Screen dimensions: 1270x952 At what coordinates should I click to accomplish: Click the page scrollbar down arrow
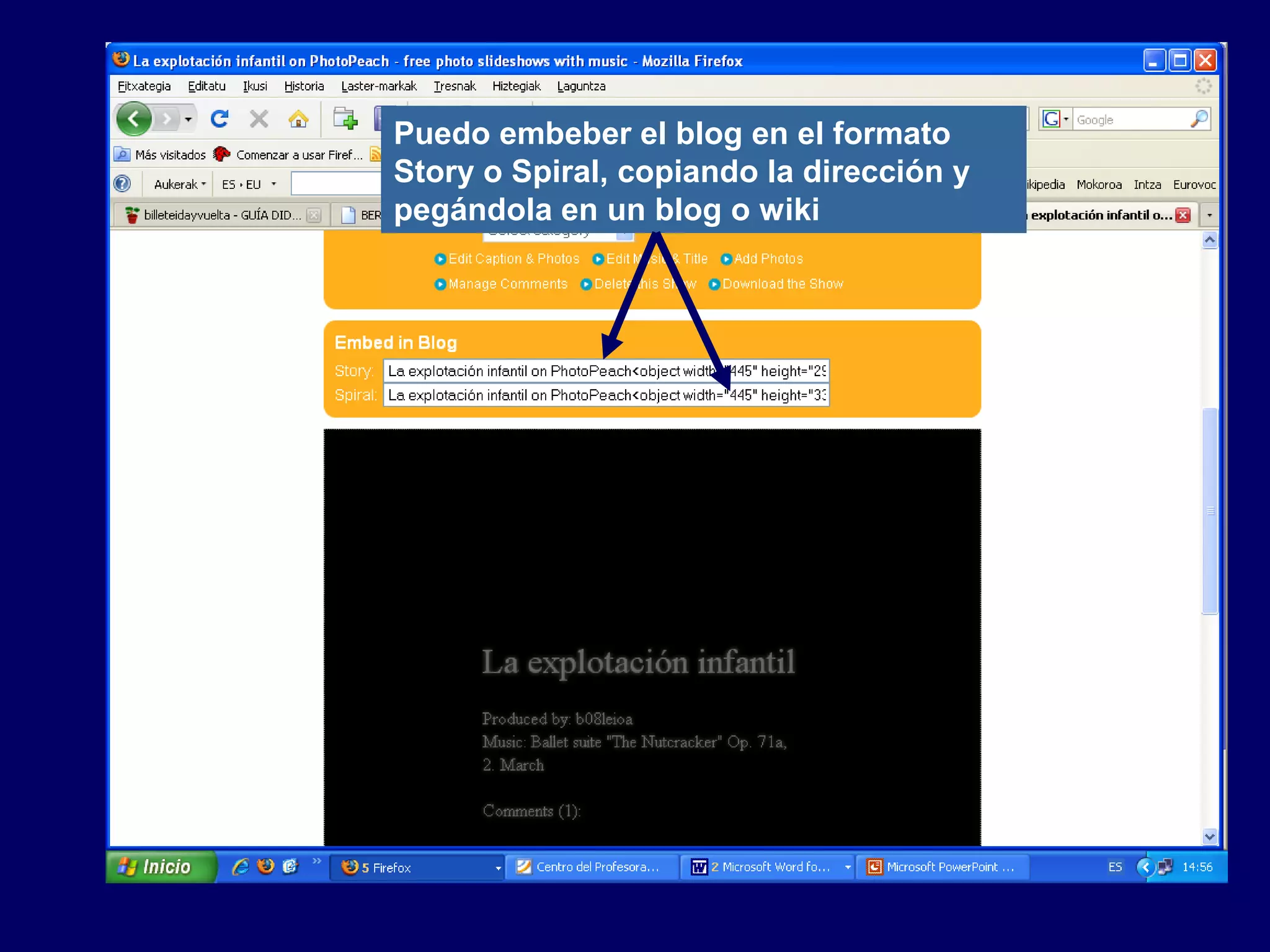[x=1210, y=837]
